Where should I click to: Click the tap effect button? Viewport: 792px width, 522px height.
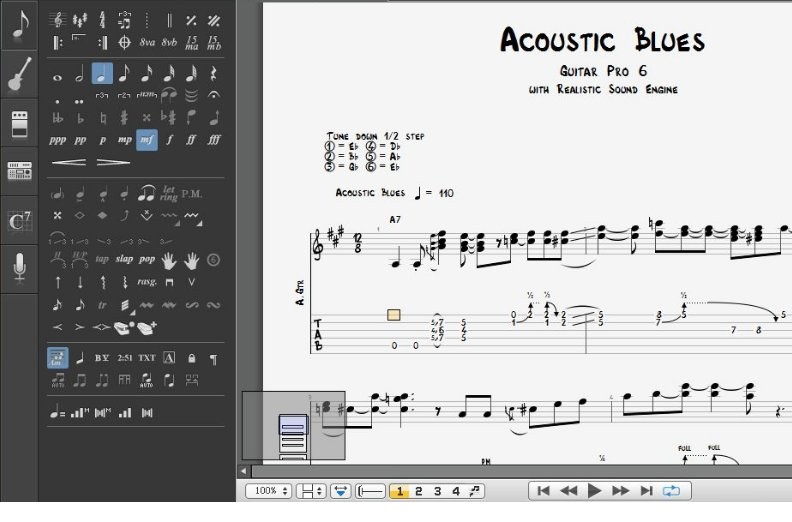coord(102,259)
